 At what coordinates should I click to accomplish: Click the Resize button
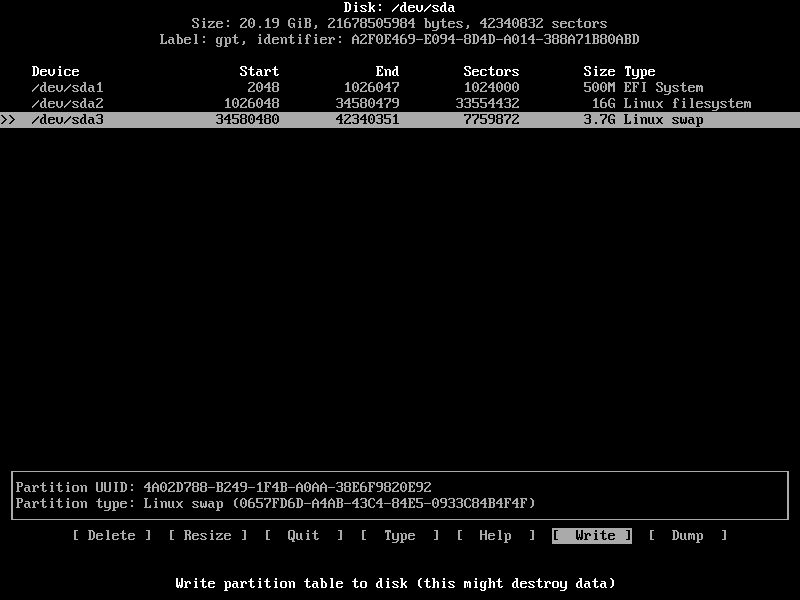point(207,535)
